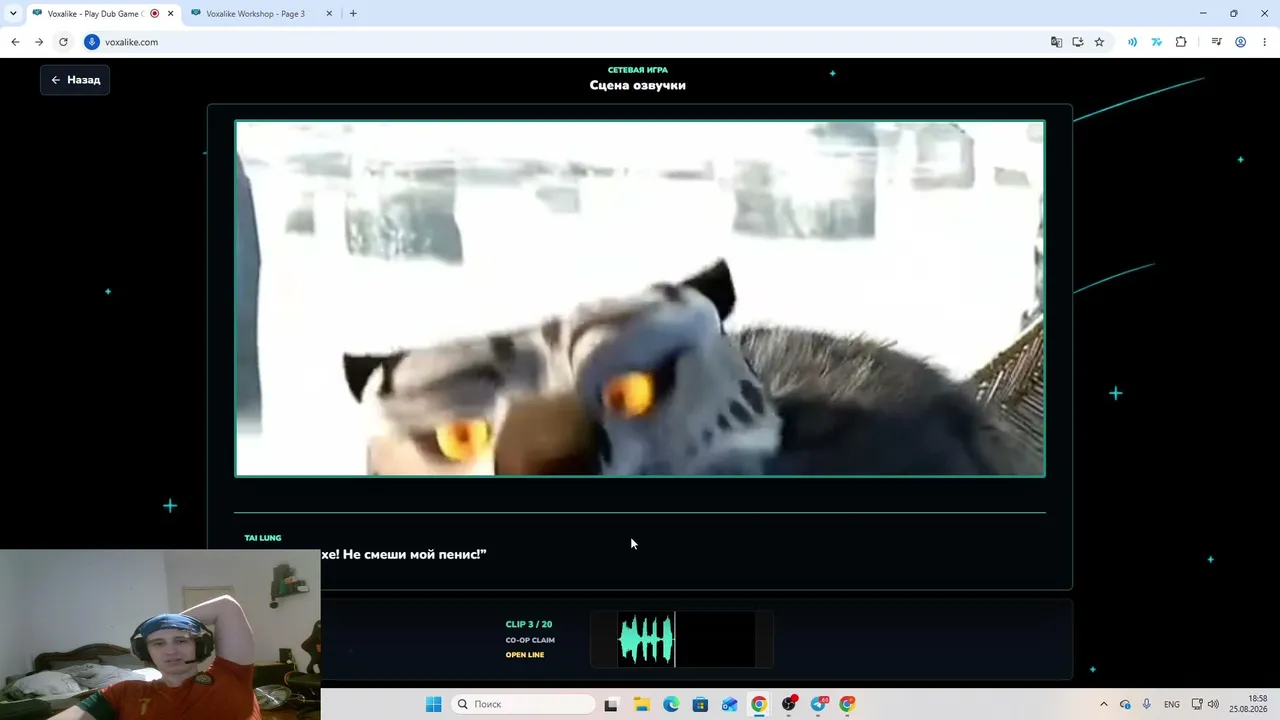Click the install app icon in address bar

pos(1078,42)
